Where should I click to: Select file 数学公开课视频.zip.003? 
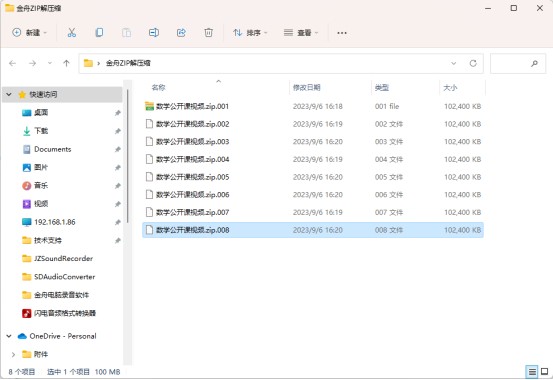pyautogui.click(x=193, y=141)
